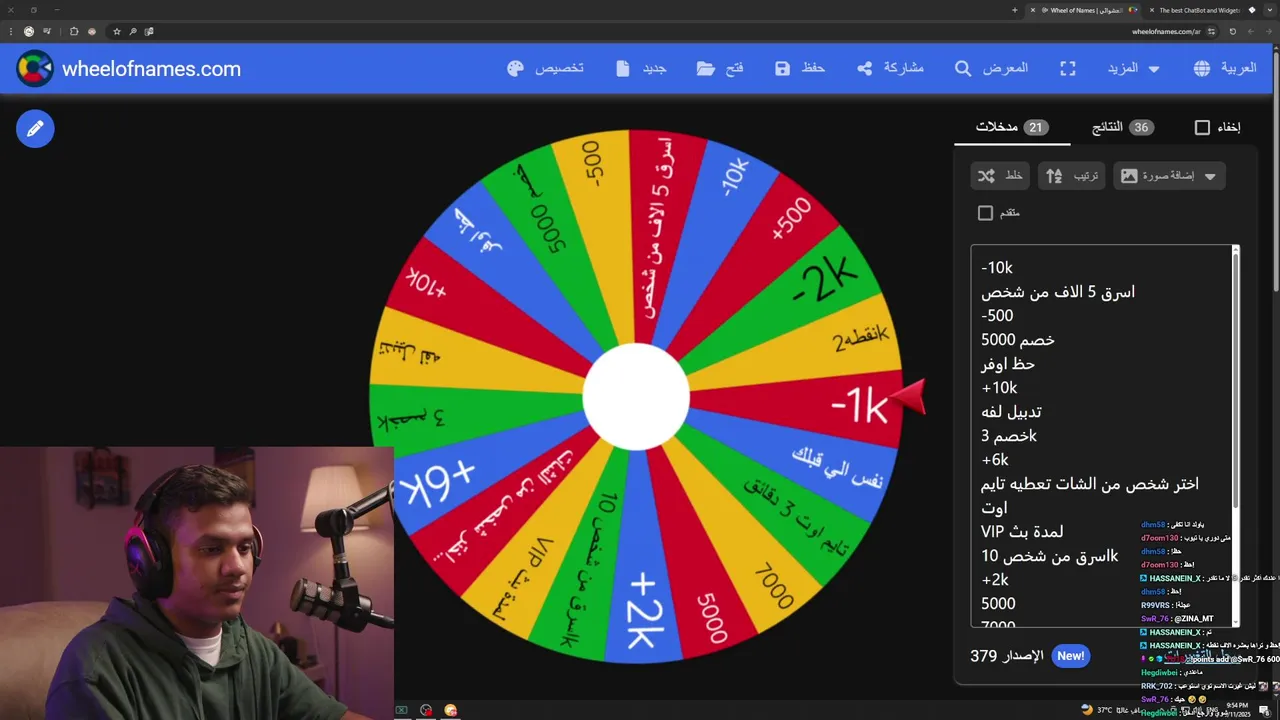Viewport: 1280px width, 720px height.
Task: Enable the متقدم advanced checkbox
Action: (985, 213)
